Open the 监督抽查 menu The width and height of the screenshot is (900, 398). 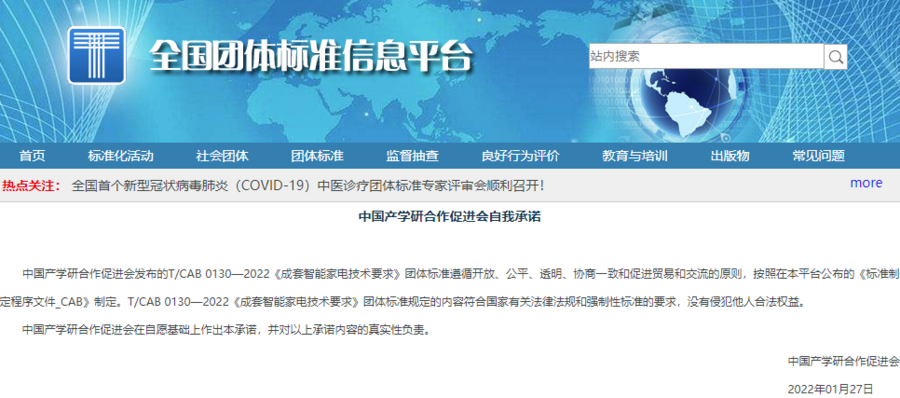(x=413, y=156)
